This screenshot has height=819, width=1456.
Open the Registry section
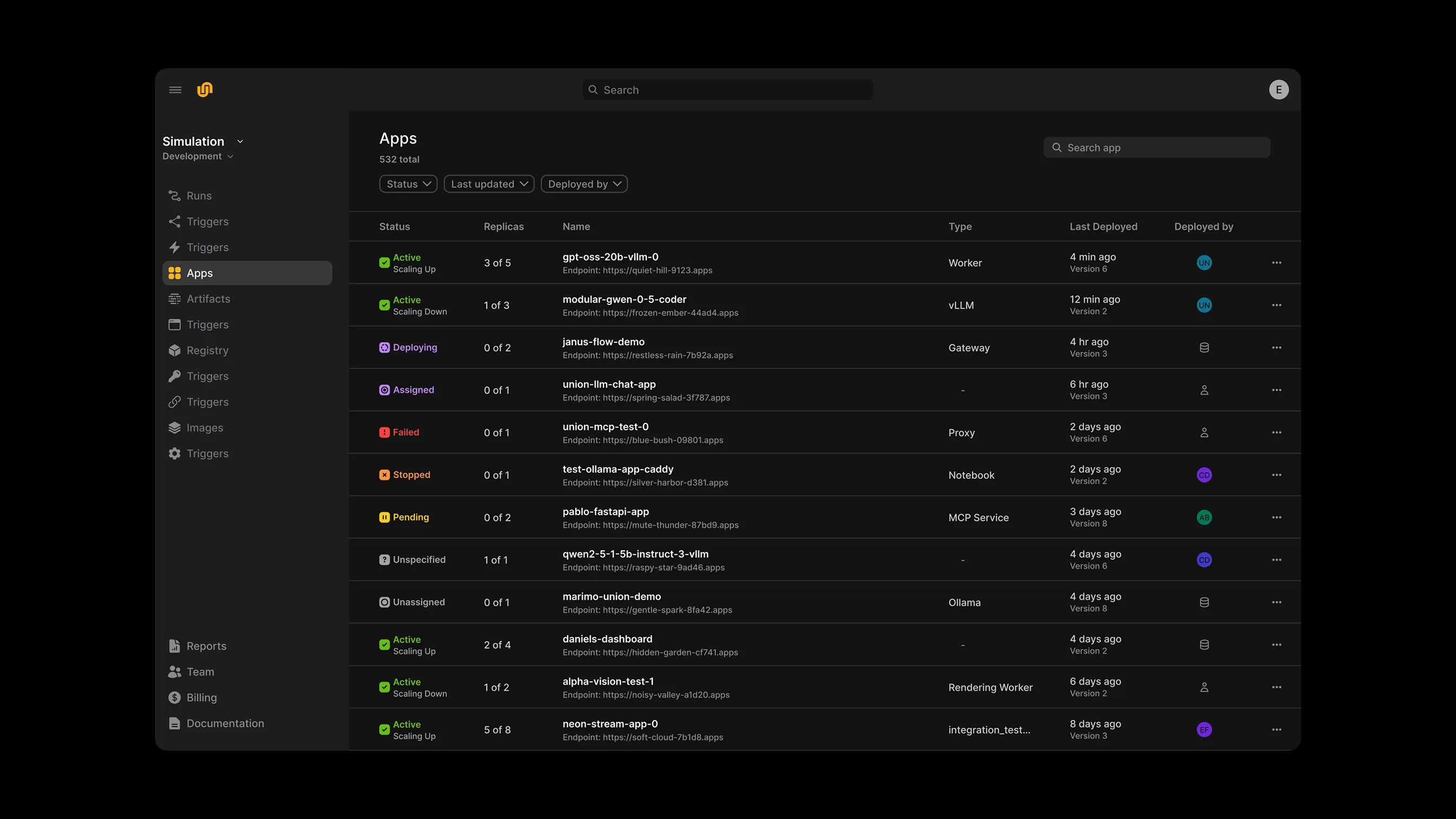click(x=207, y=350)
